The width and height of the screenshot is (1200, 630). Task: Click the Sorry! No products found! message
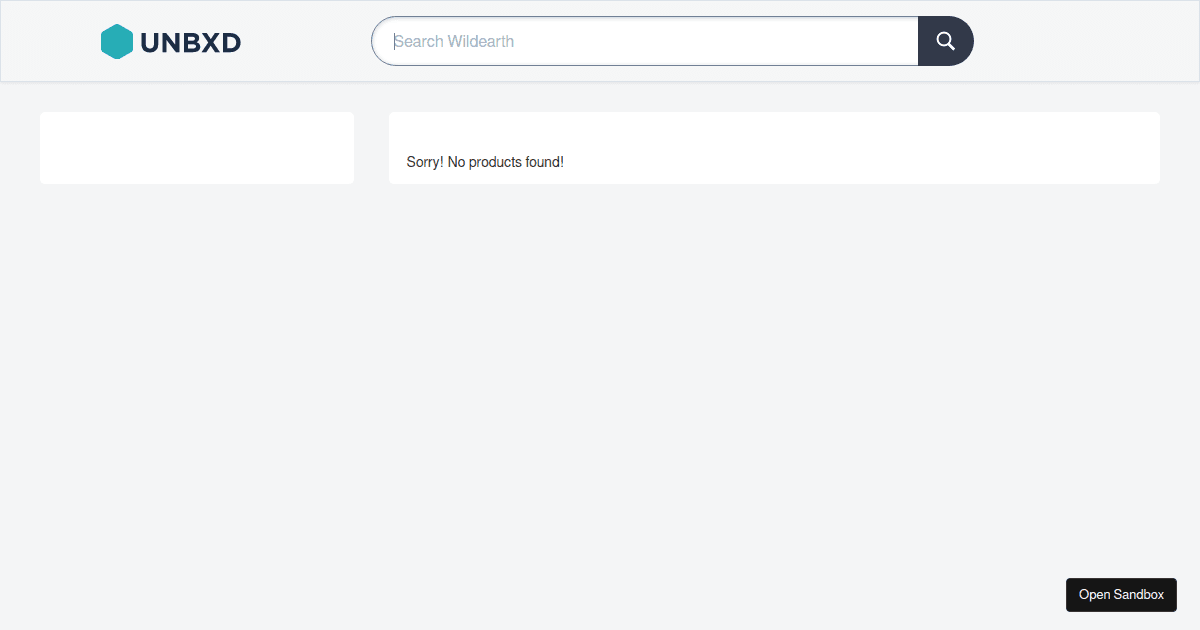(x=484, y=161)
